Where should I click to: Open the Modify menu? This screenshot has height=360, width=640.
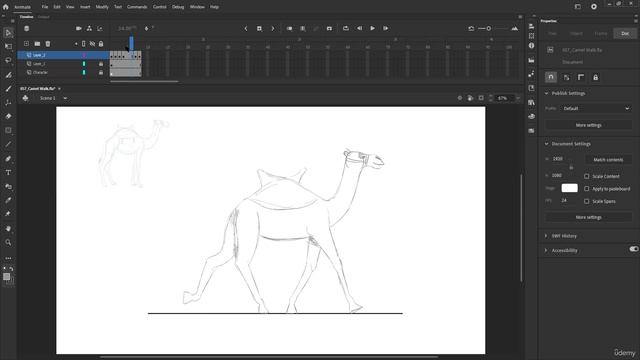(102, 7)
